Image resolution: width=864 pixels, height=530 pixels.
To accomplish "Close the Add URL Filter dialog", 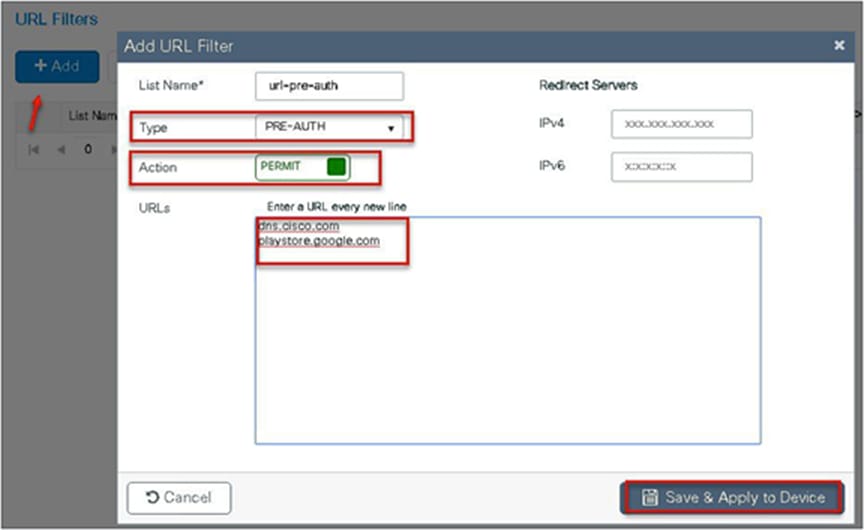I will pyautogui.click(x=839, y=45).
